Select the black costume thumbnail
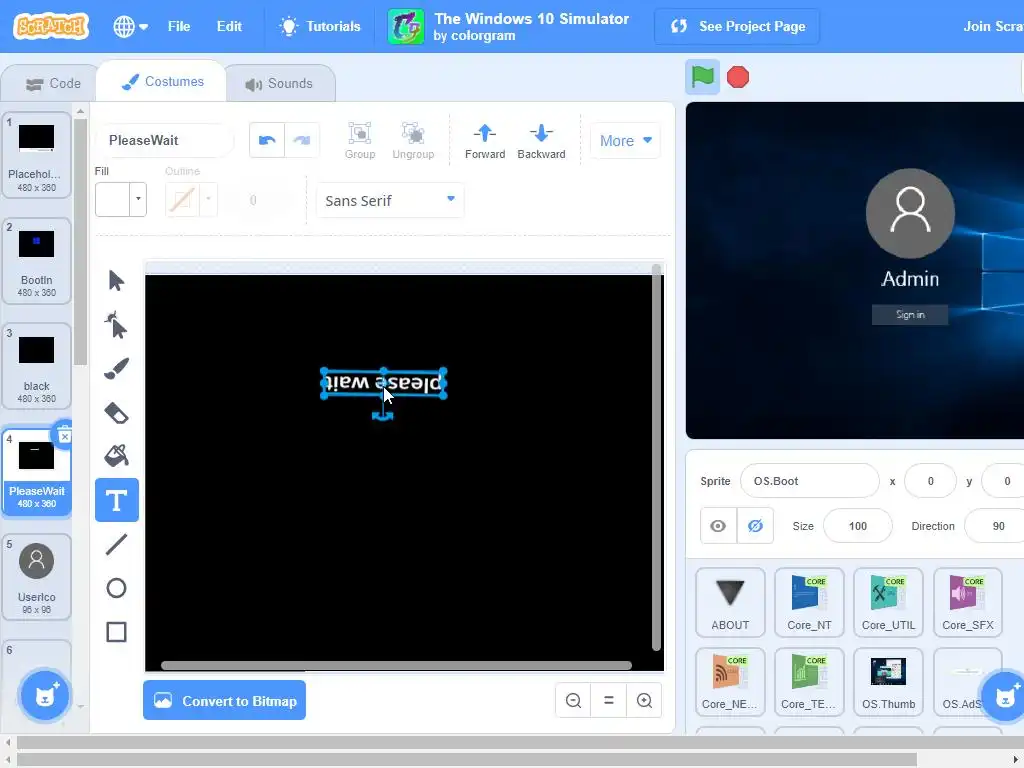 pyautogui.click(x=37, y=366)
